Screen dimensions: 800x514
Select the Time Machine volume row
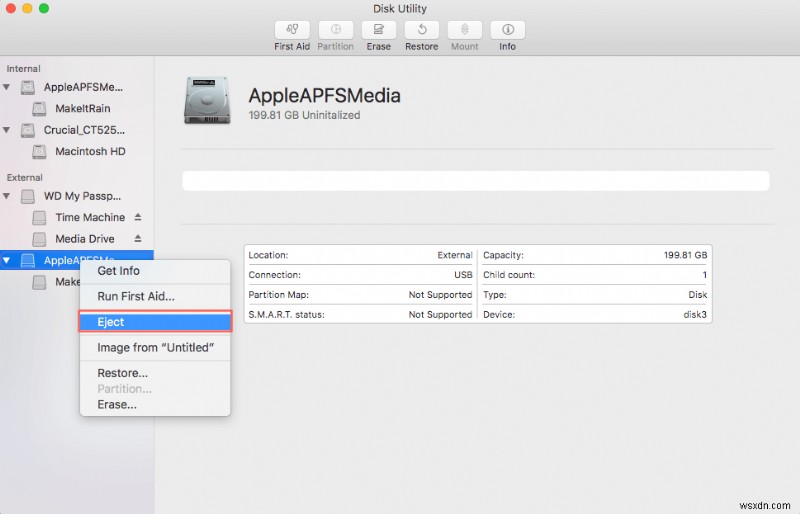[77, 218]
